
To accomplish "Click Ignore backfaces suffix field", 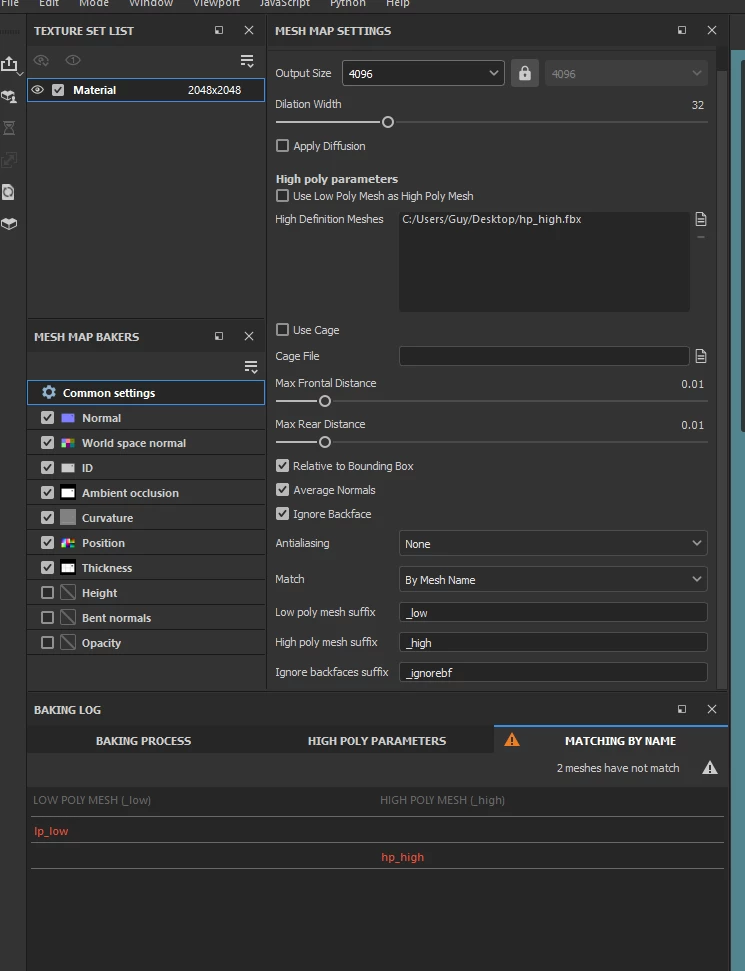I will pos(553,672).
